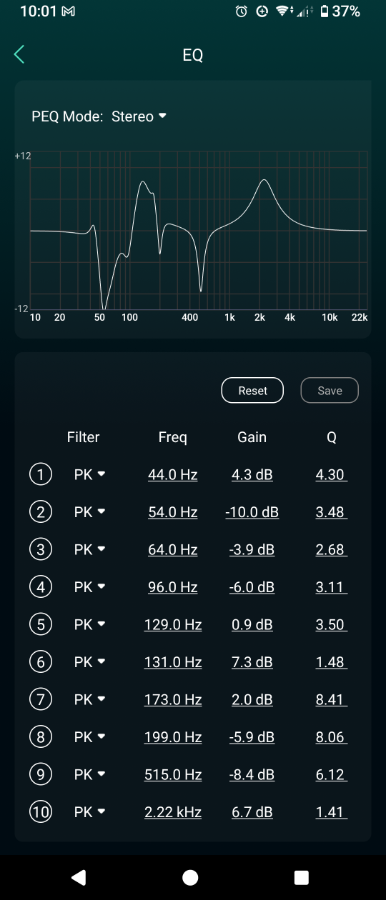
Task: Open the filter type dropdown for band 2
Action: [x=90, y=512]
